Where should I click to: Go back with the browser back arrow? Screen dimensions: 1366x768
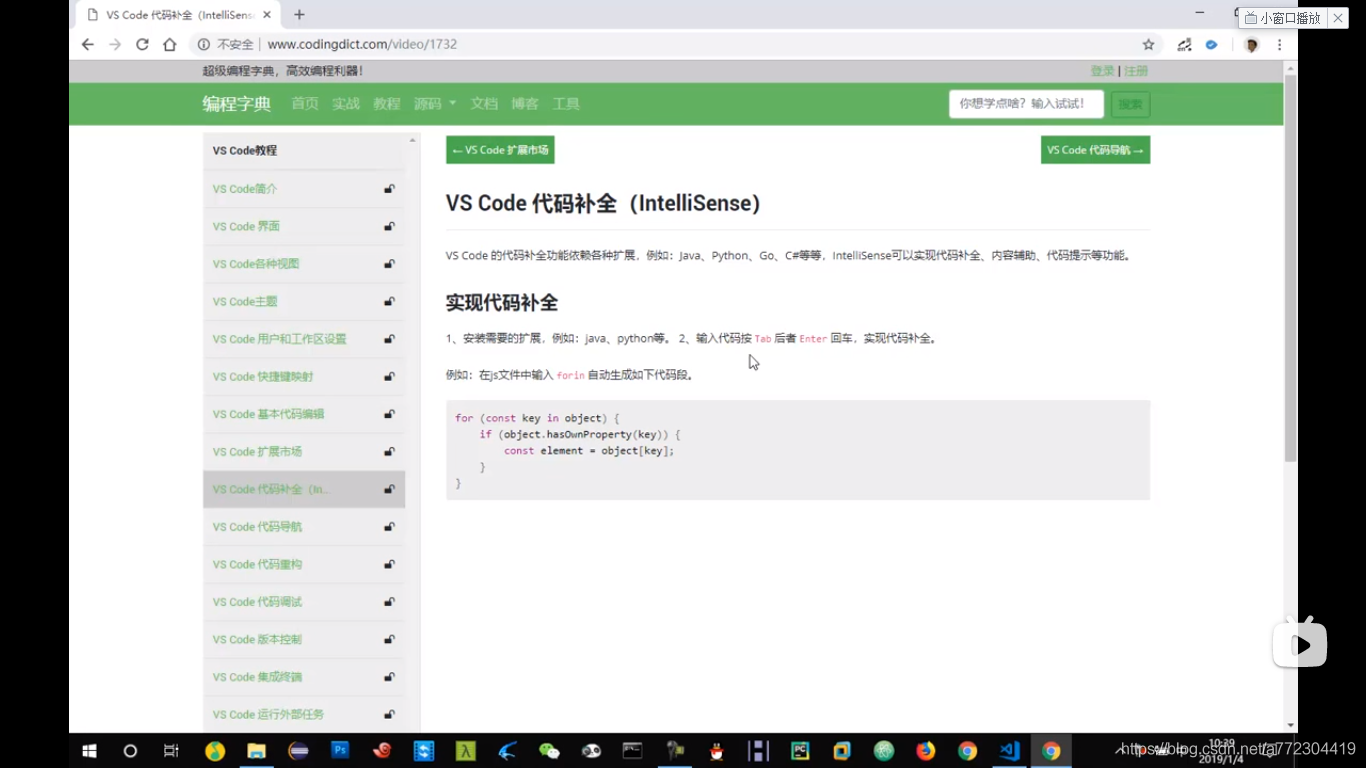(x=88, y=44)
